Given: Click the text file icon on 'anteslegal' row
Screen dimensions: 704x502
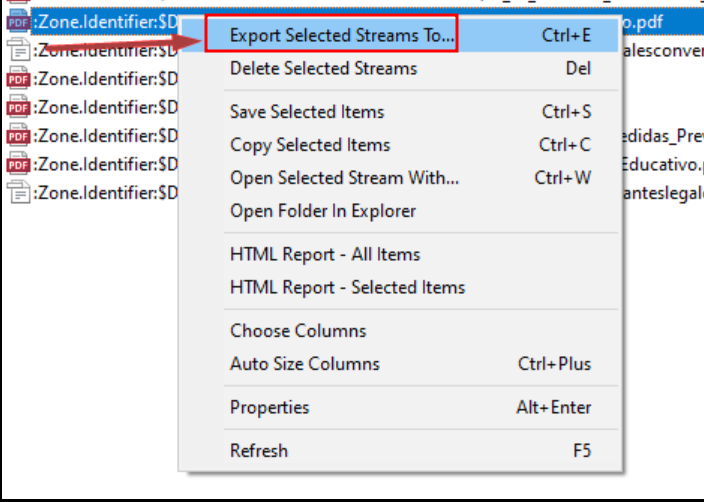Looking at the screenshot, I should click(x=17, y=192).
